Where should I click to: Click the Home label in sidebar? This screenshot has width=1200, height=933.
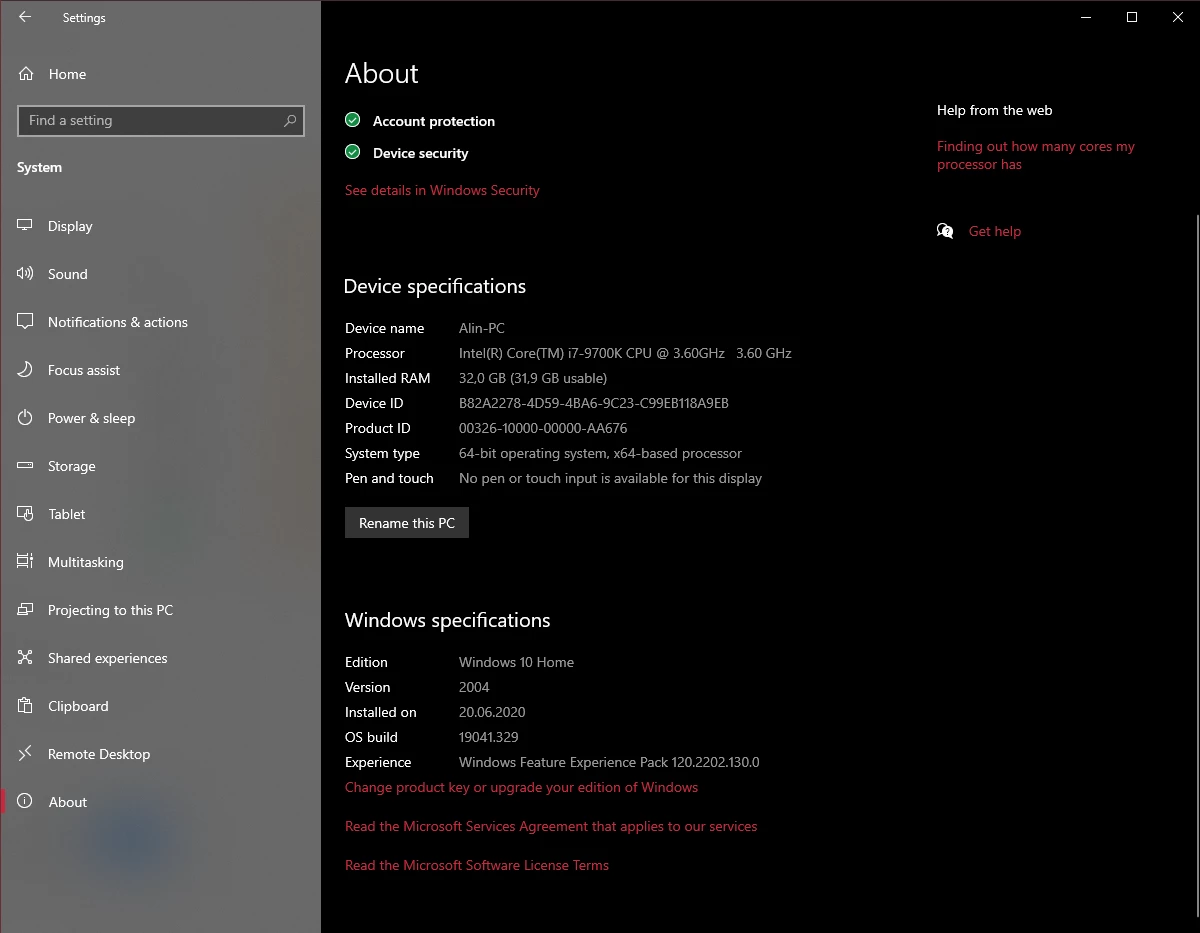(x=67, y=74)
